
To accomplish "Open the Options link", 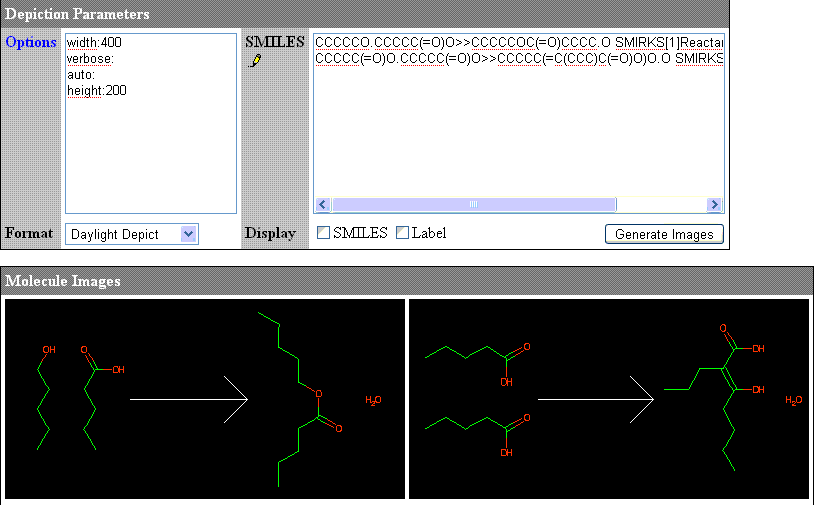I will point(31,43).
